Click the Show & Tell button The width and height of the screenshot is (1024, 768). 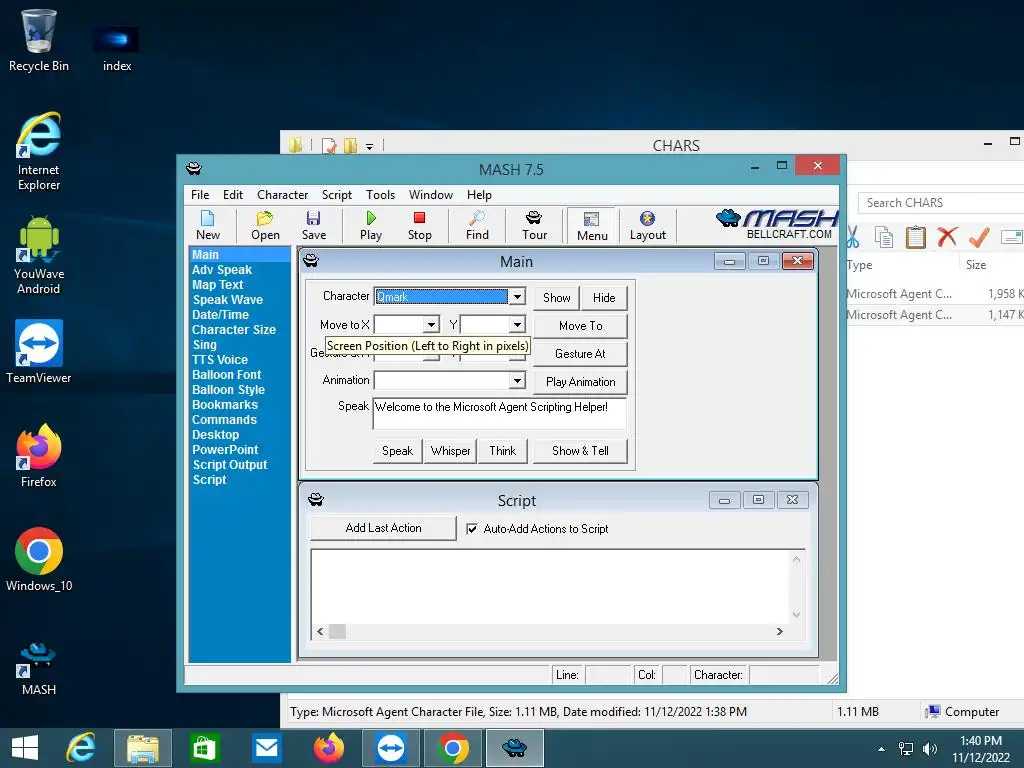(x=580, y=451)
